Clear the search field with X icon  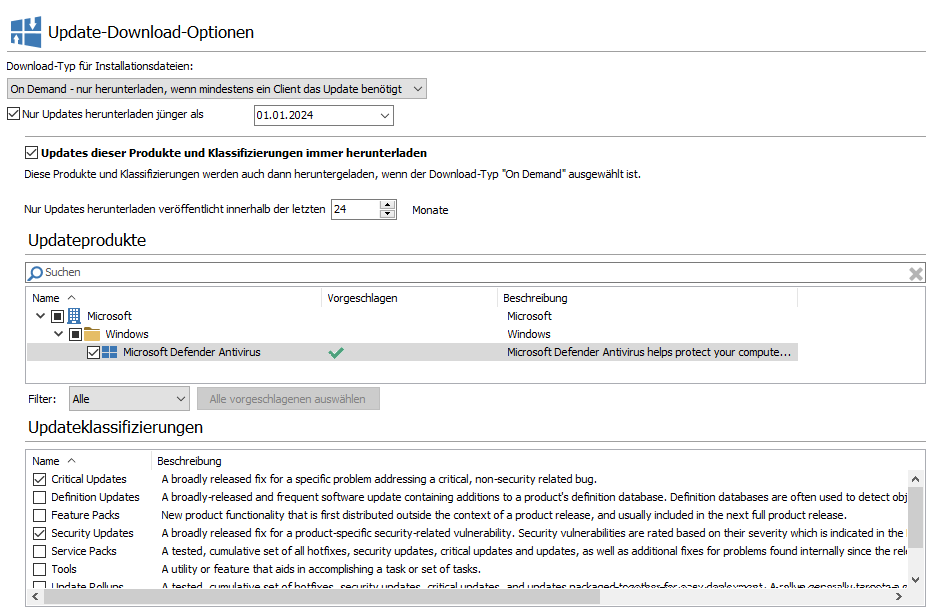click(x=915, y=273)
